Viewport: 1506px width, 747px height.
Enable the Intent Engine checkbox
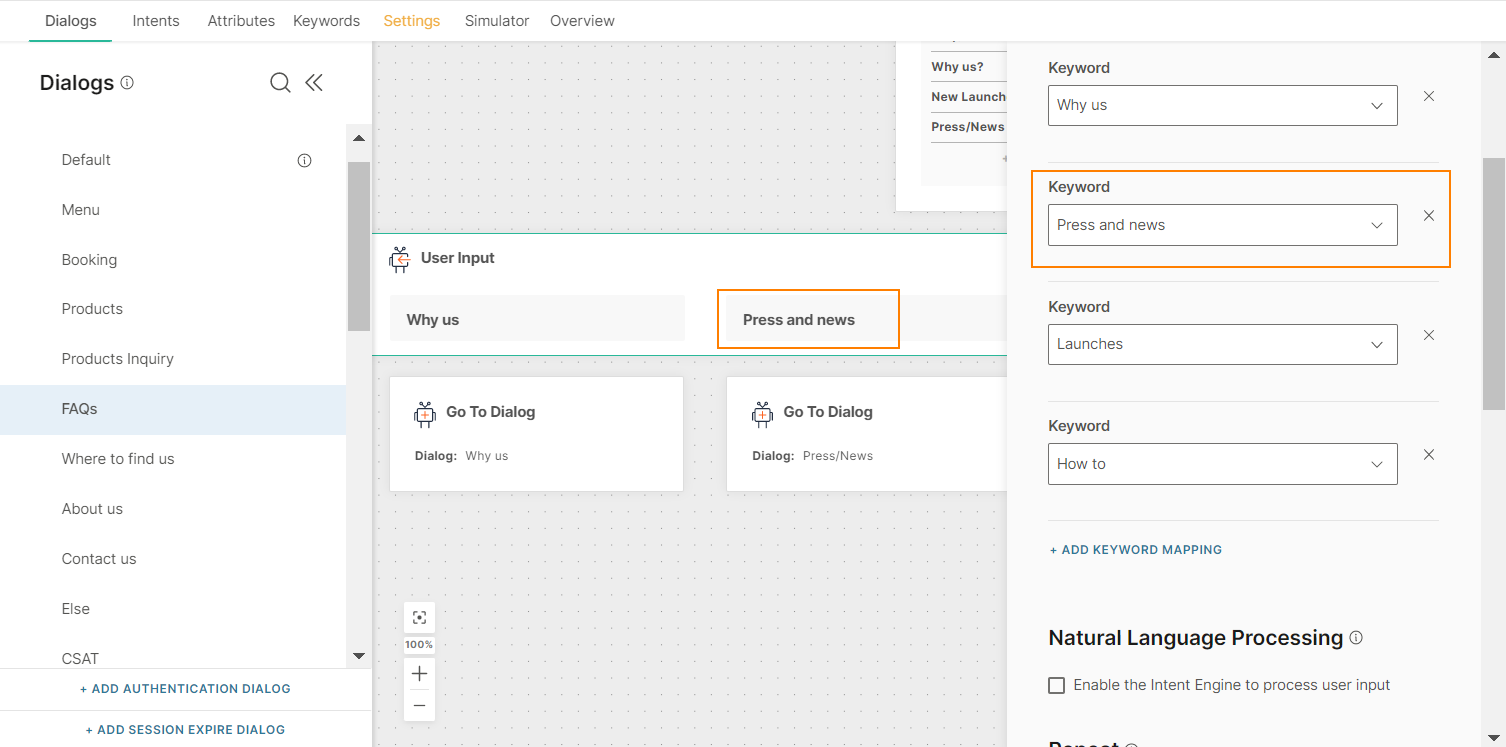pyautogui.click(x=1056, y=685)
